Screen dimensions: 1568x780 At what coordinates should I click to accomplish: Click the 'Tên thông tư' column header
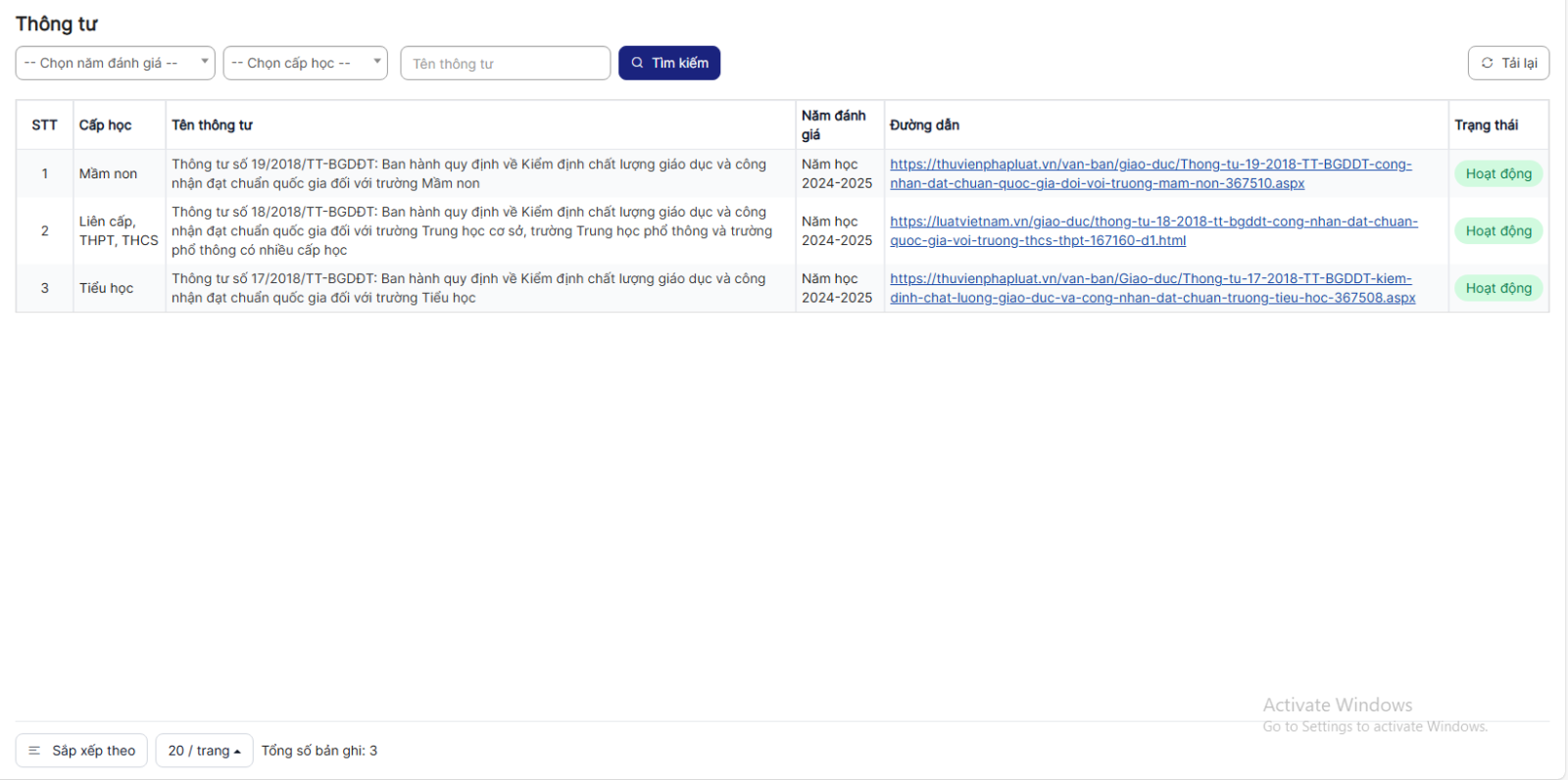212,125
